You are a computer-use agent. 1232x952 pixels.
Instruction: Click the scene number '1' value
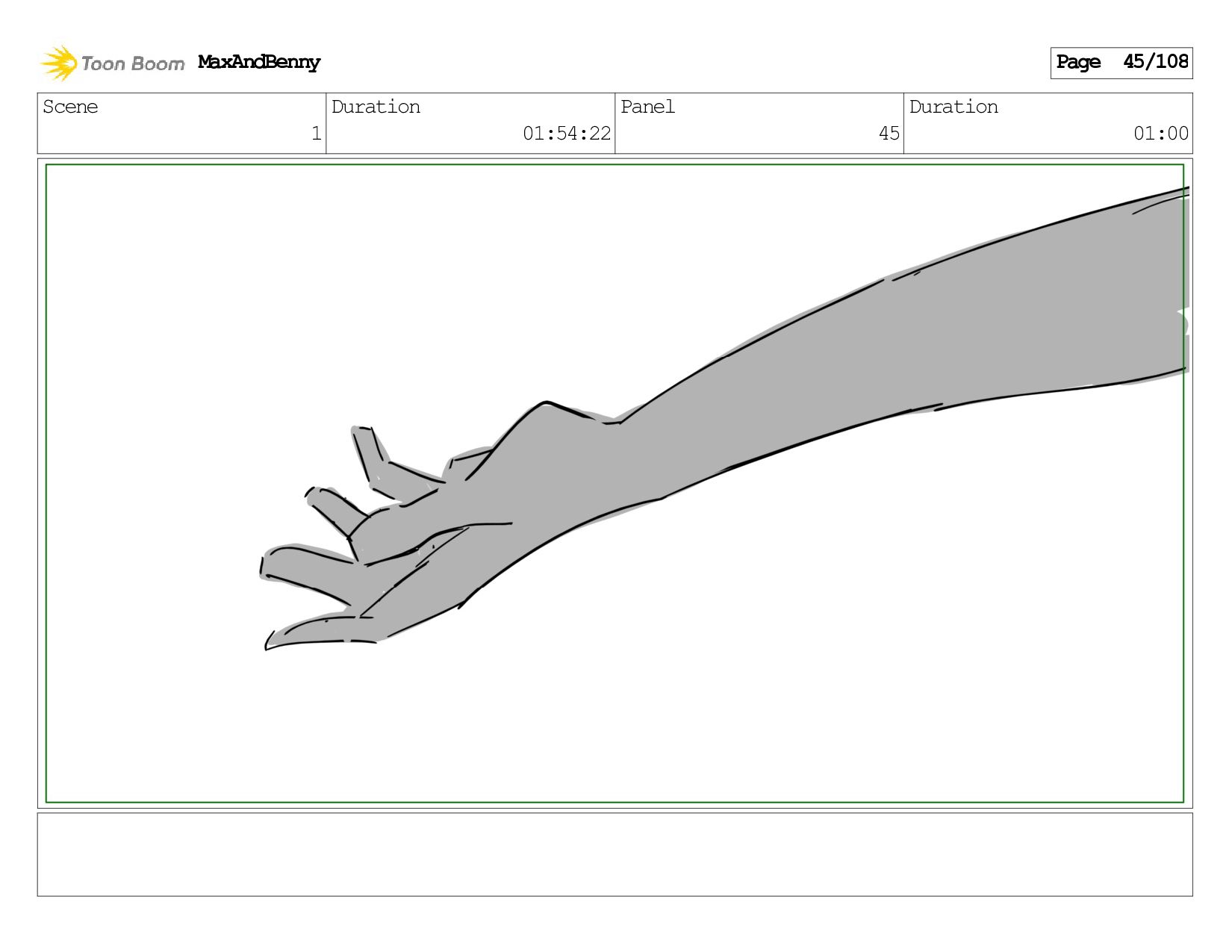pyautogui.click(x=316, y=134)
